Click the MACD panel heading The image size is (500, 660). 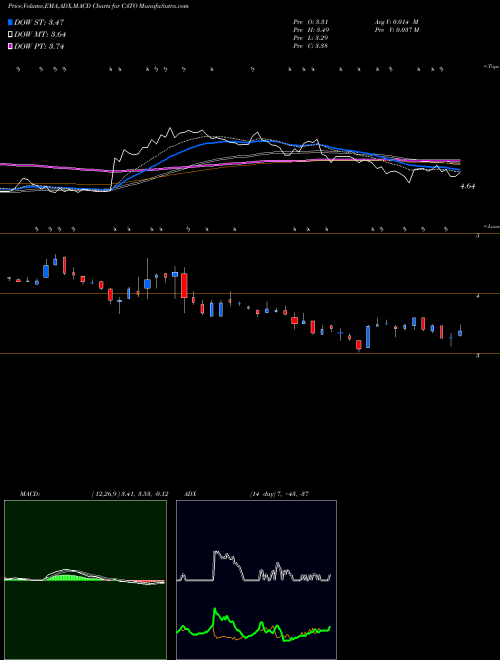30,494
